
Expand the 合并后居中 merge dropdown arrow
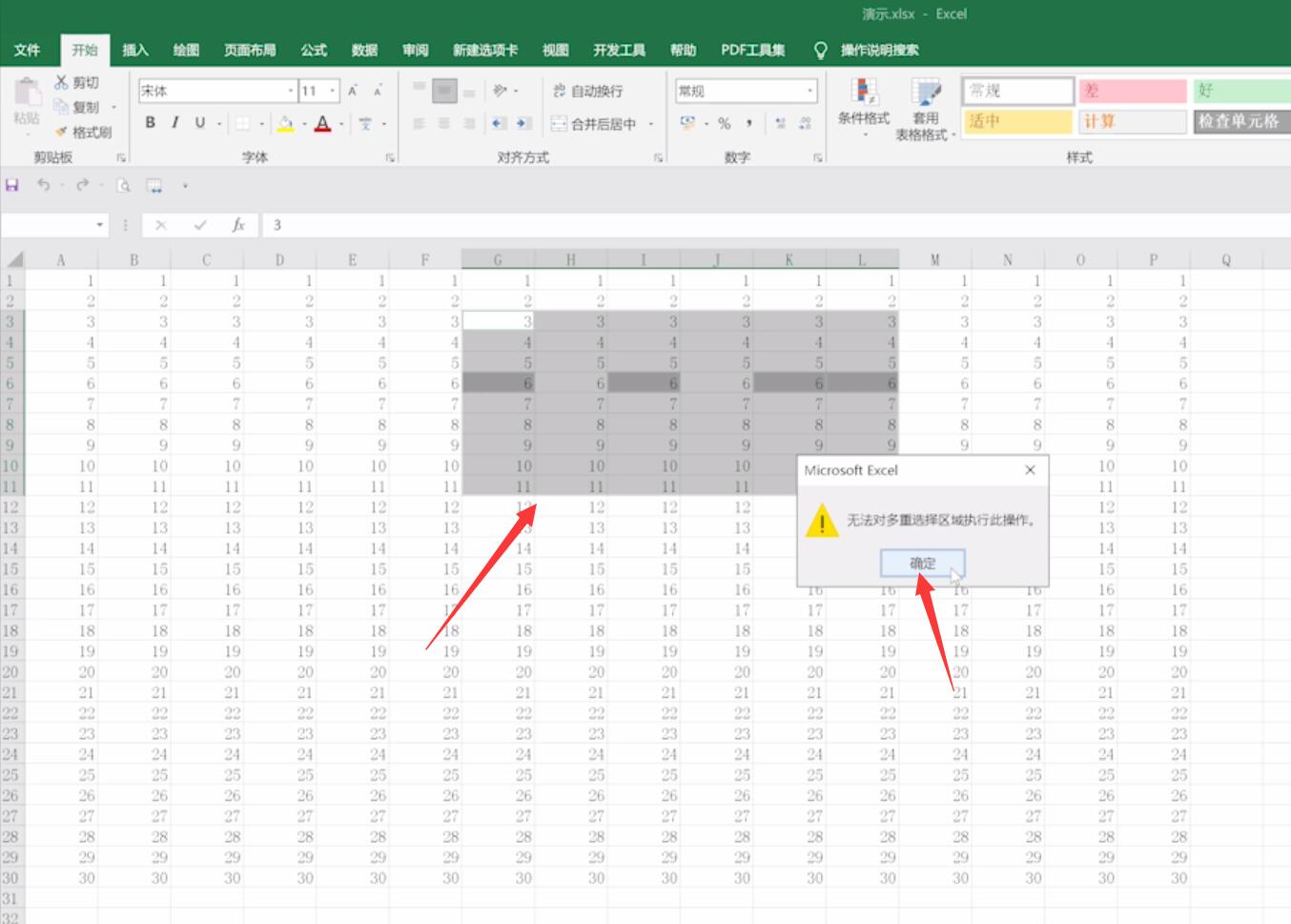click(651, 124)
